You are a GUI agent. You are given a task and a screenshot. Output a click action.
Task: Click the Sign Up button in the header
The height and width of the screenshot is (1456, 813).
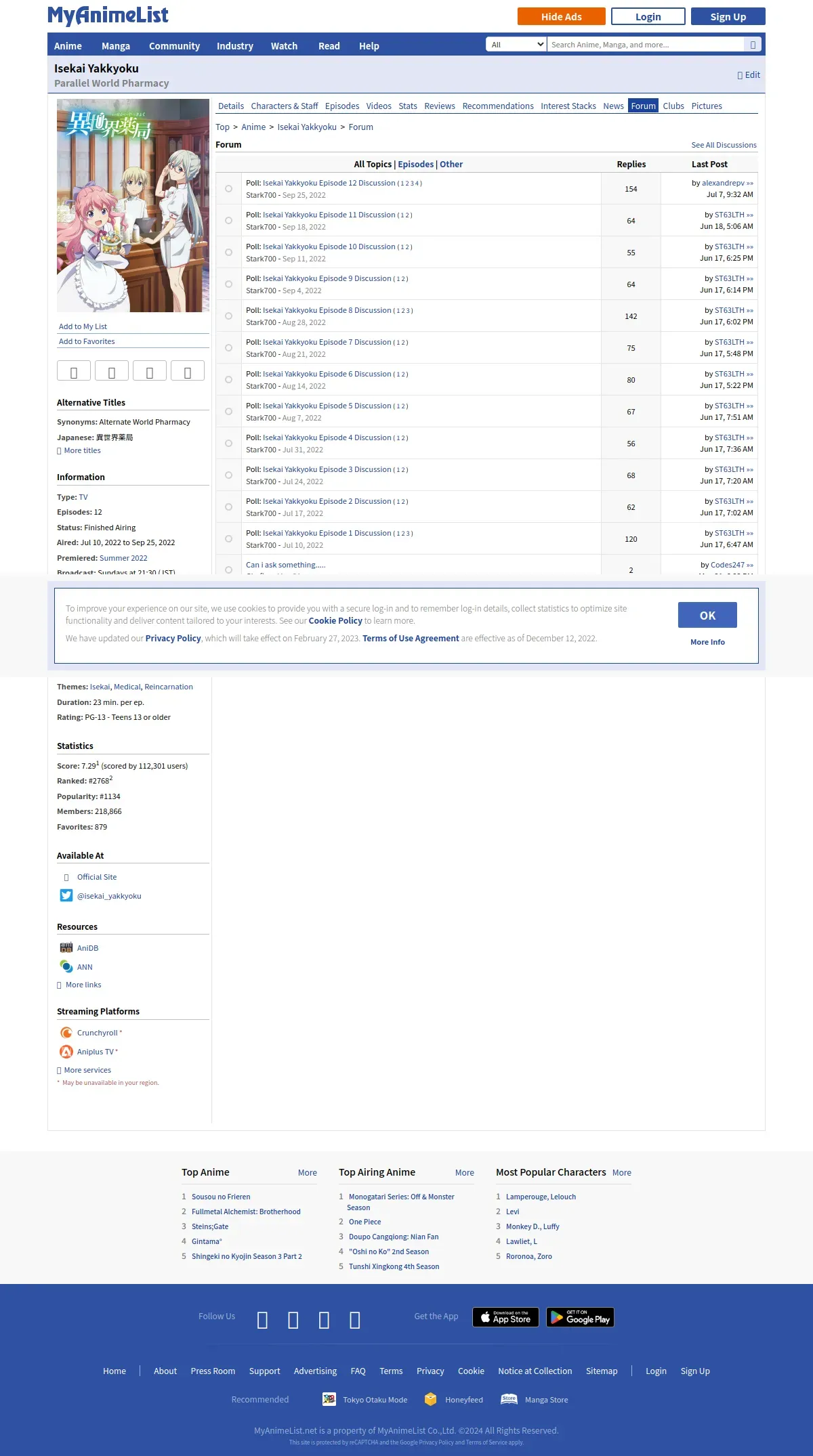tap(728, 16)
